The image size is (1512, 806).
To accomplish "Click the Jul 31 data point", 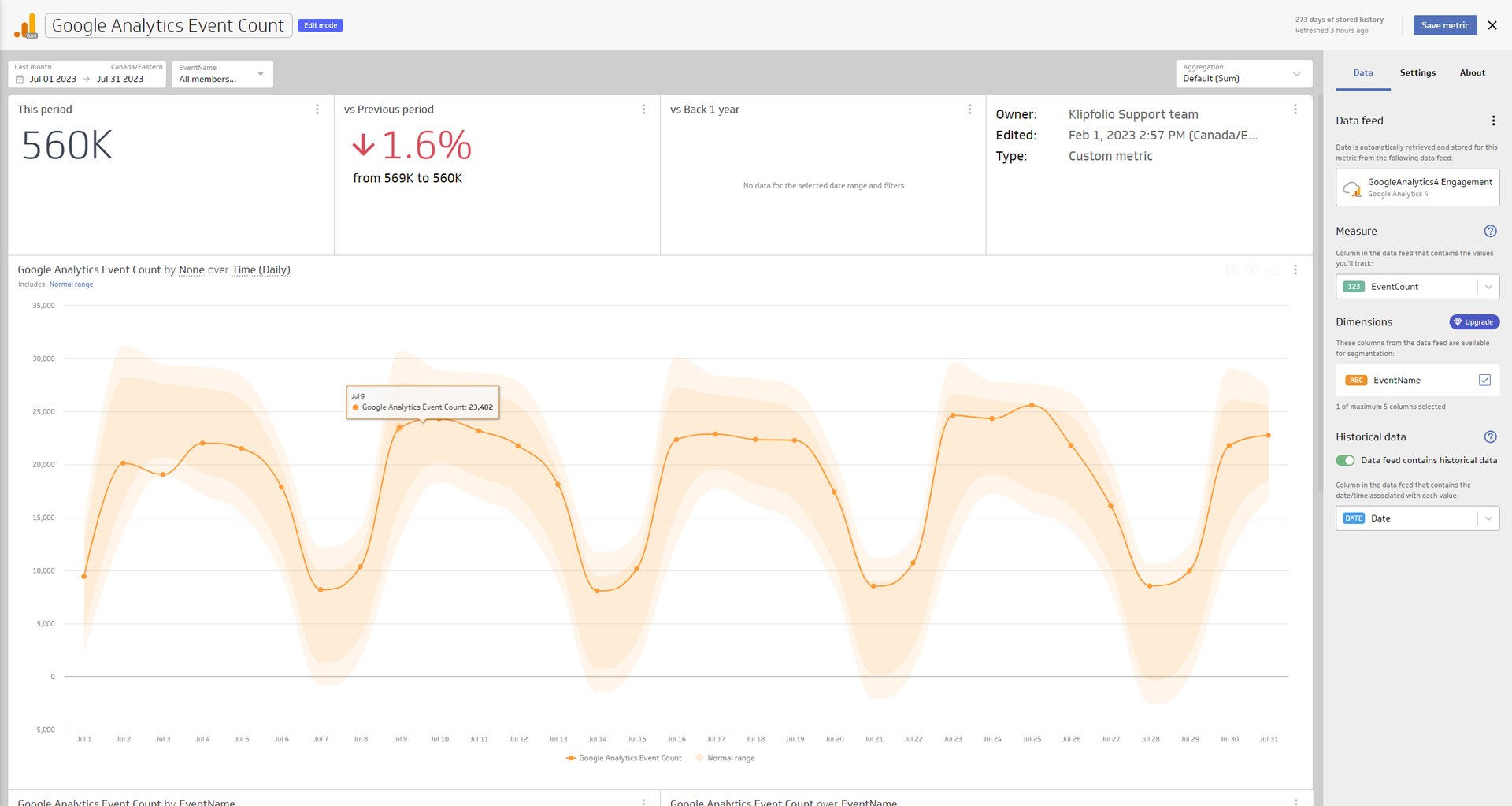I will click(x=1268, y=435).
